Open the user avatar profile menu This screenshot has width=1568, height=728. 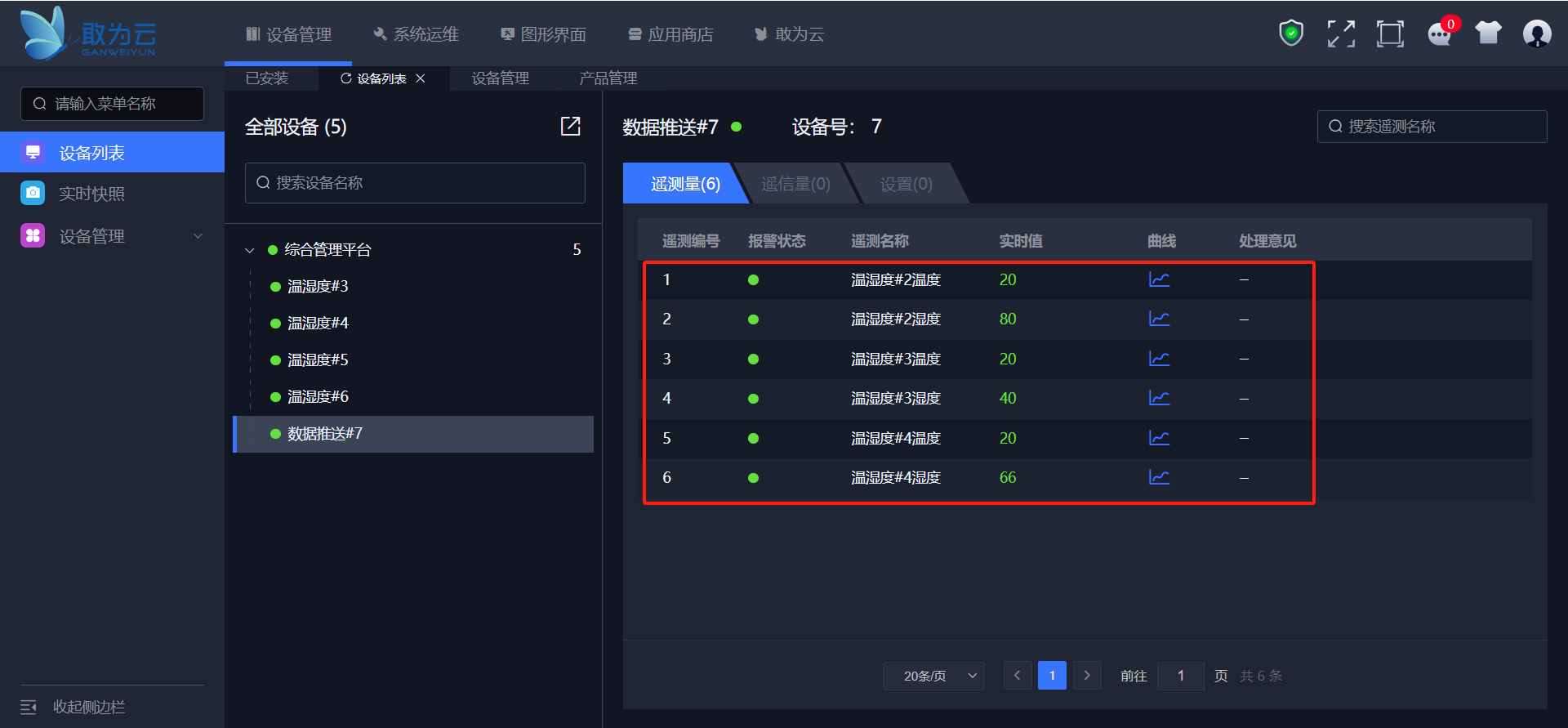1537,33
